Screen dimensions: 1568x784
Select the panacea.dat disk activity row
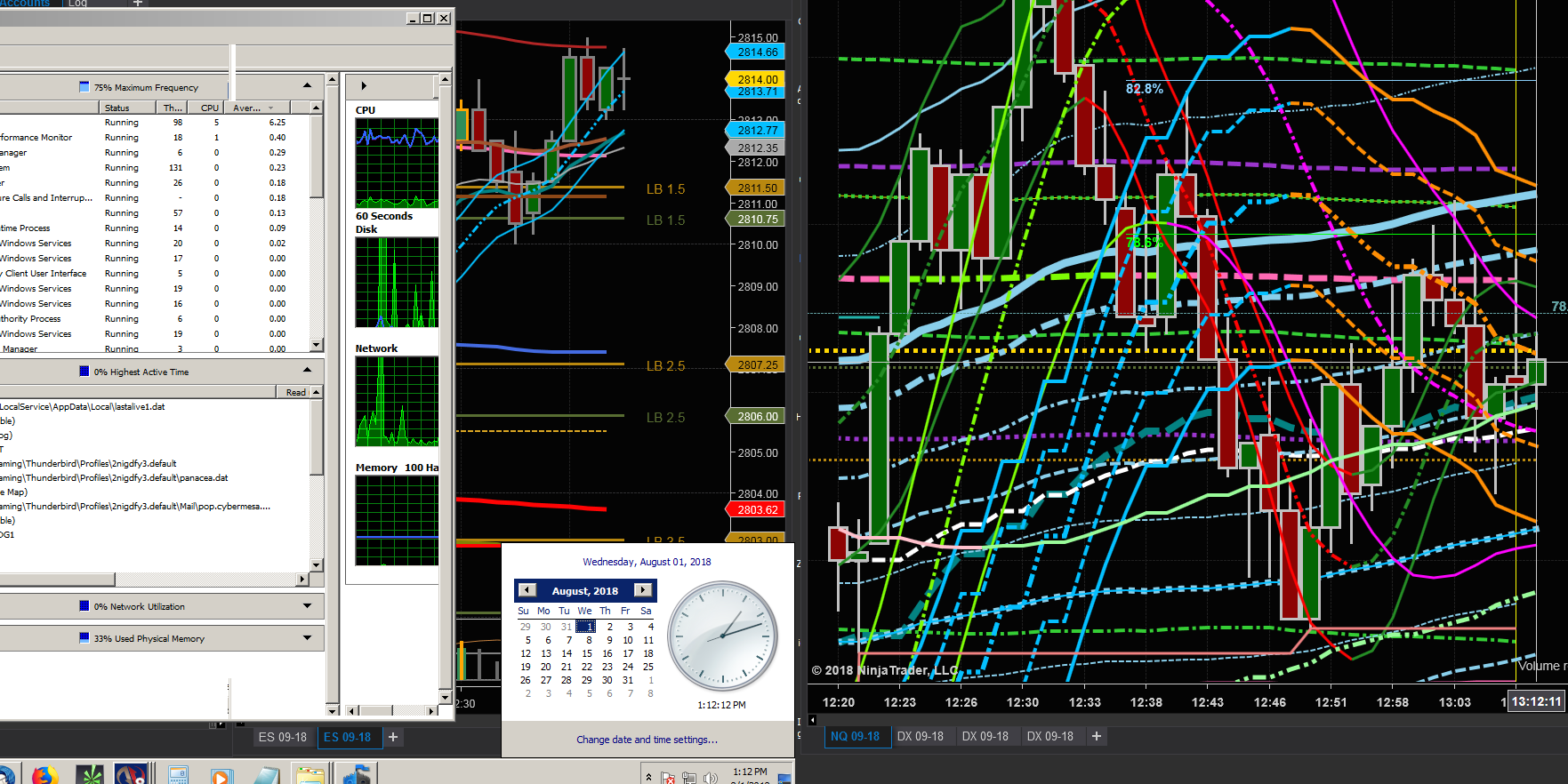[x=156, y=477]
